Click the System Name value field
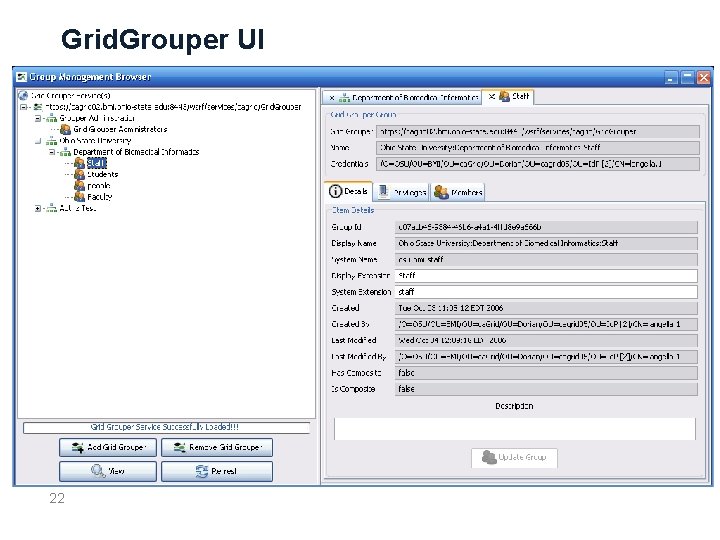 click(x=546, y=259)
